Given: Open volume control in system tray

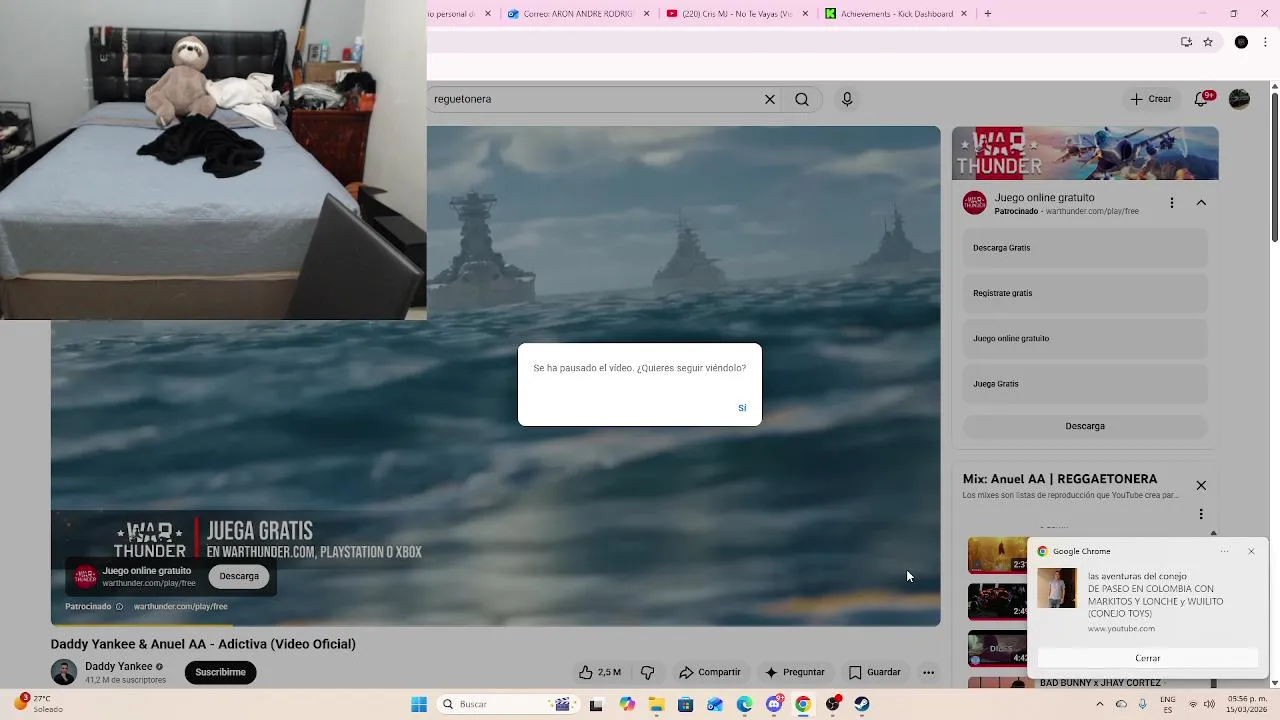Looking at the screenshot, I should pos(1210,705).
